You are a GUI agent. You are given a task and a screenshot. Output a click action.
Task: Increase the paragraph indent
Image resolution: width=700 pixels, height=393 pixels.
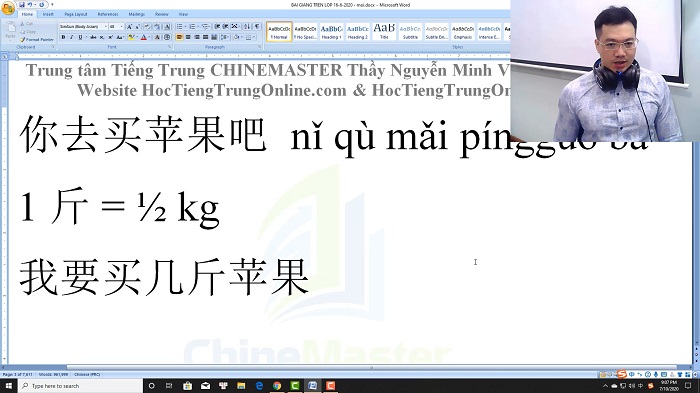pos(225,27)
